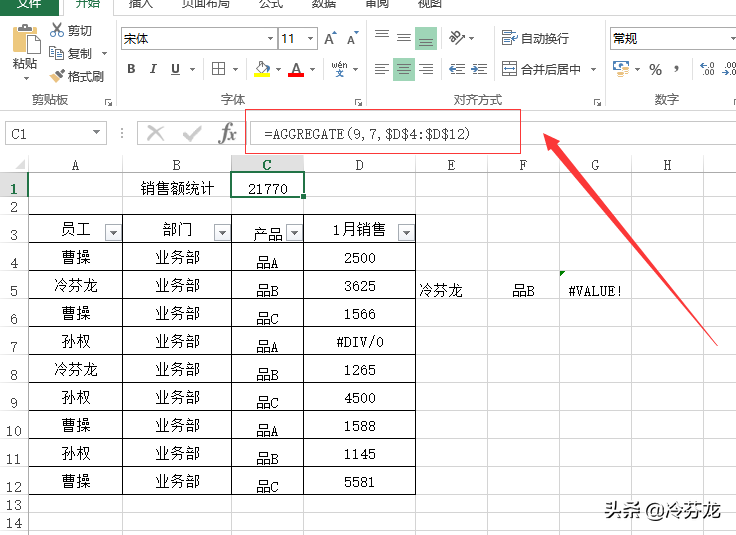The height and width of the screenshot is (535, 736).
Task: Open alignment group dialog launcher
Action: tap(598, 102)
